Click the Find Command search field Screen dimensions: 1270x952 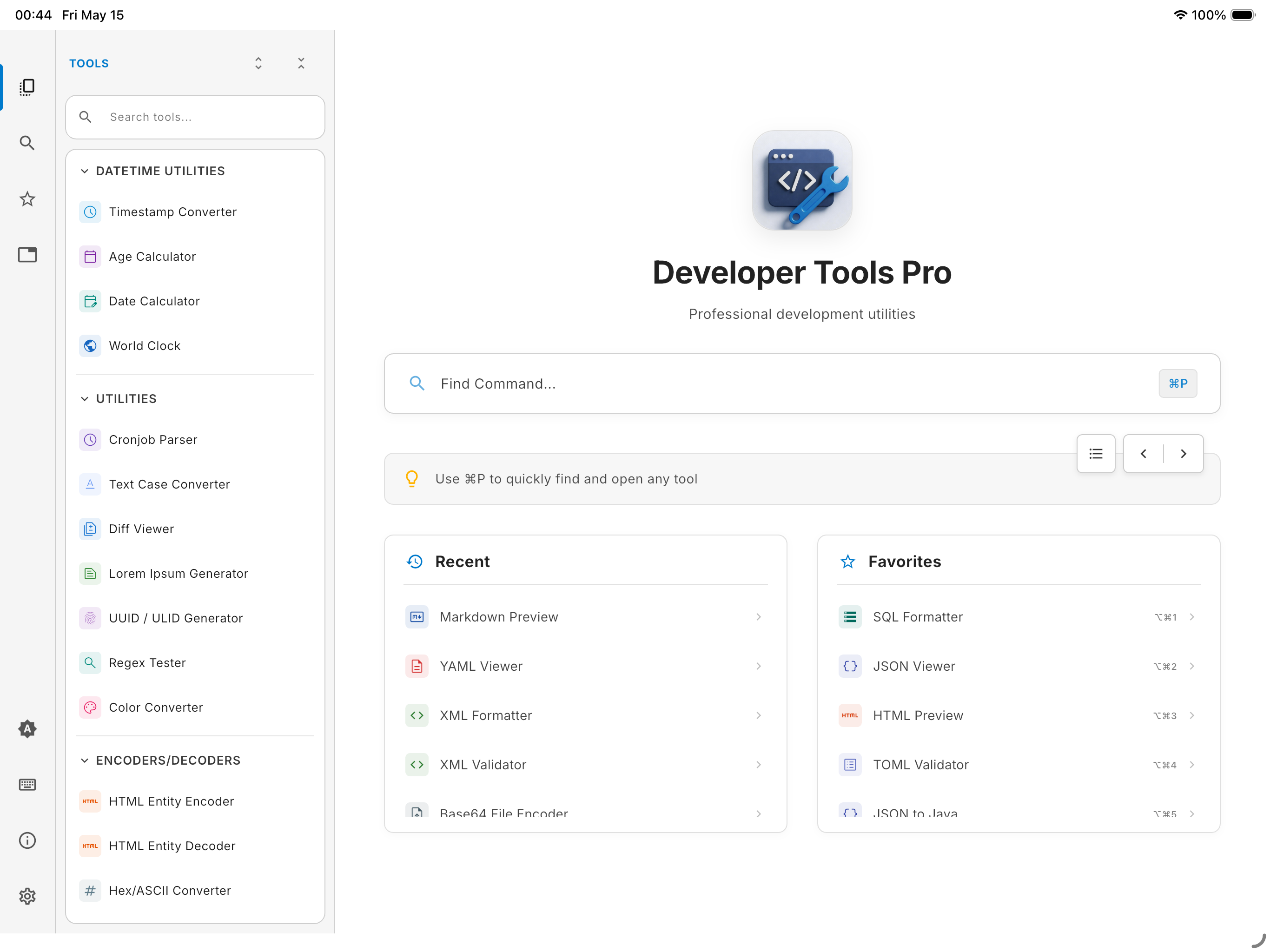click(801, 383)
